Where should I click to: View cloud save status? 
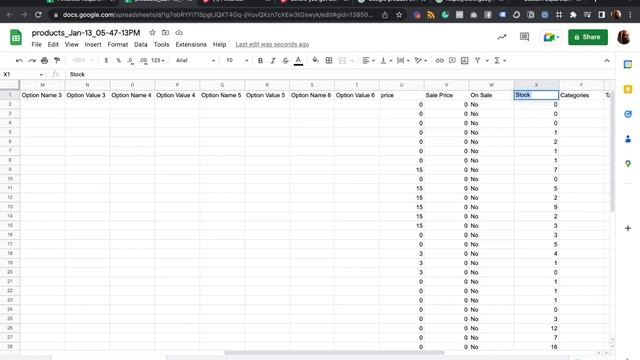pyautogui.click(x=179, y=33)
